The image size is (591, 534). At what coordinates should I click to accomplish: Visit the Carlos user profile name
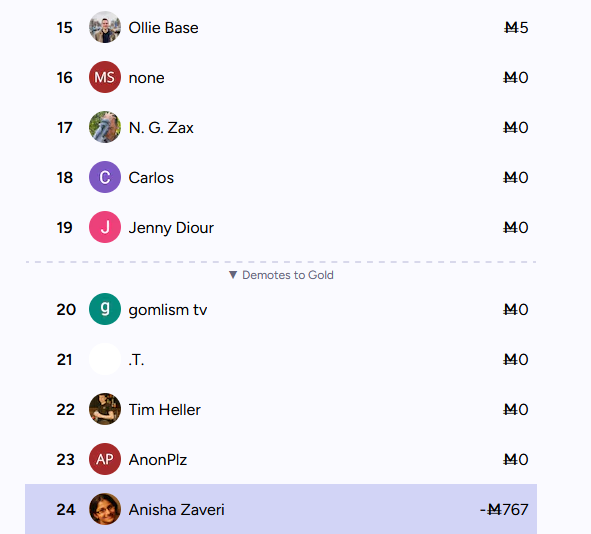pyautogui.click(x=151, y=178)
